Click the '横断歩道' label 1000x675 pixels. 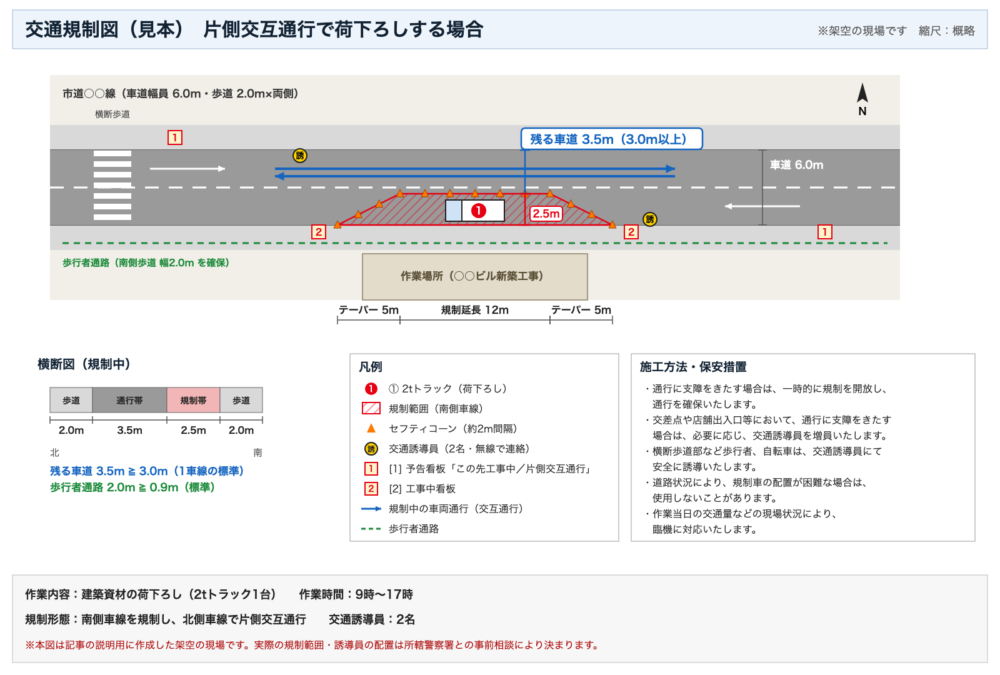(x=112, y=114)
